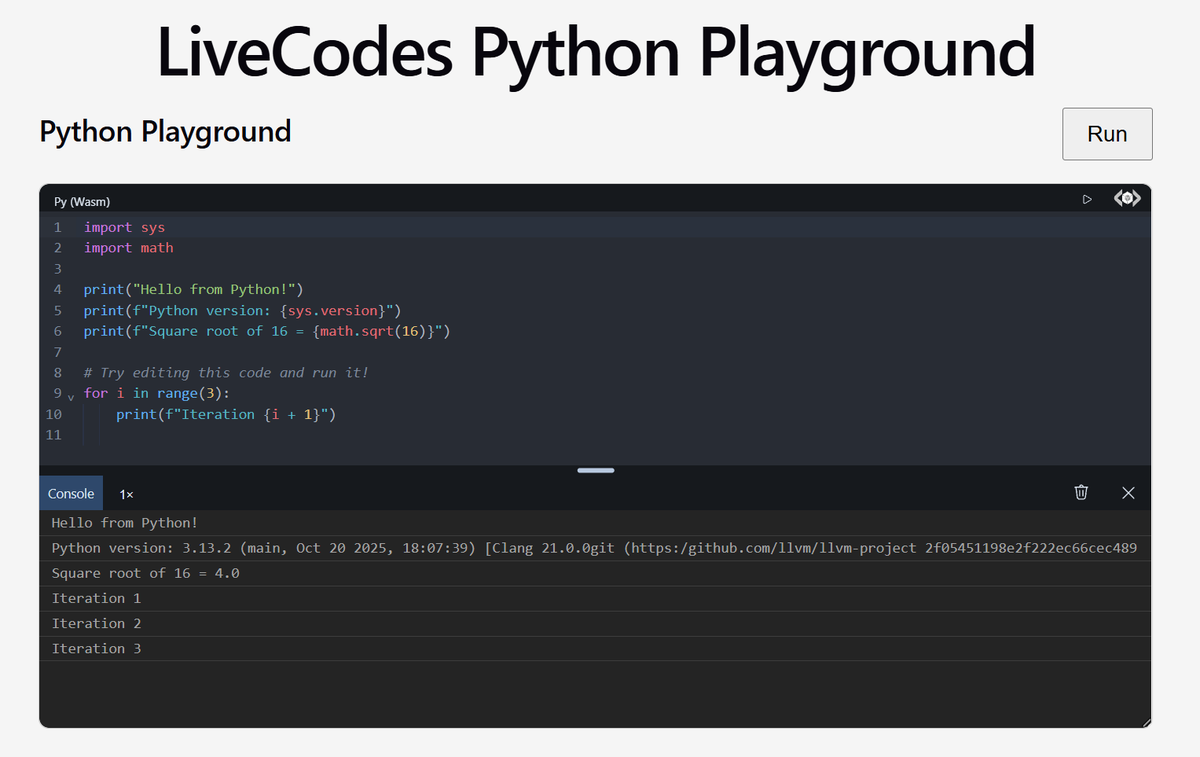
Task: Click line number 10 in the gutter
Action: pyautogui.click(x=54, y=414)
